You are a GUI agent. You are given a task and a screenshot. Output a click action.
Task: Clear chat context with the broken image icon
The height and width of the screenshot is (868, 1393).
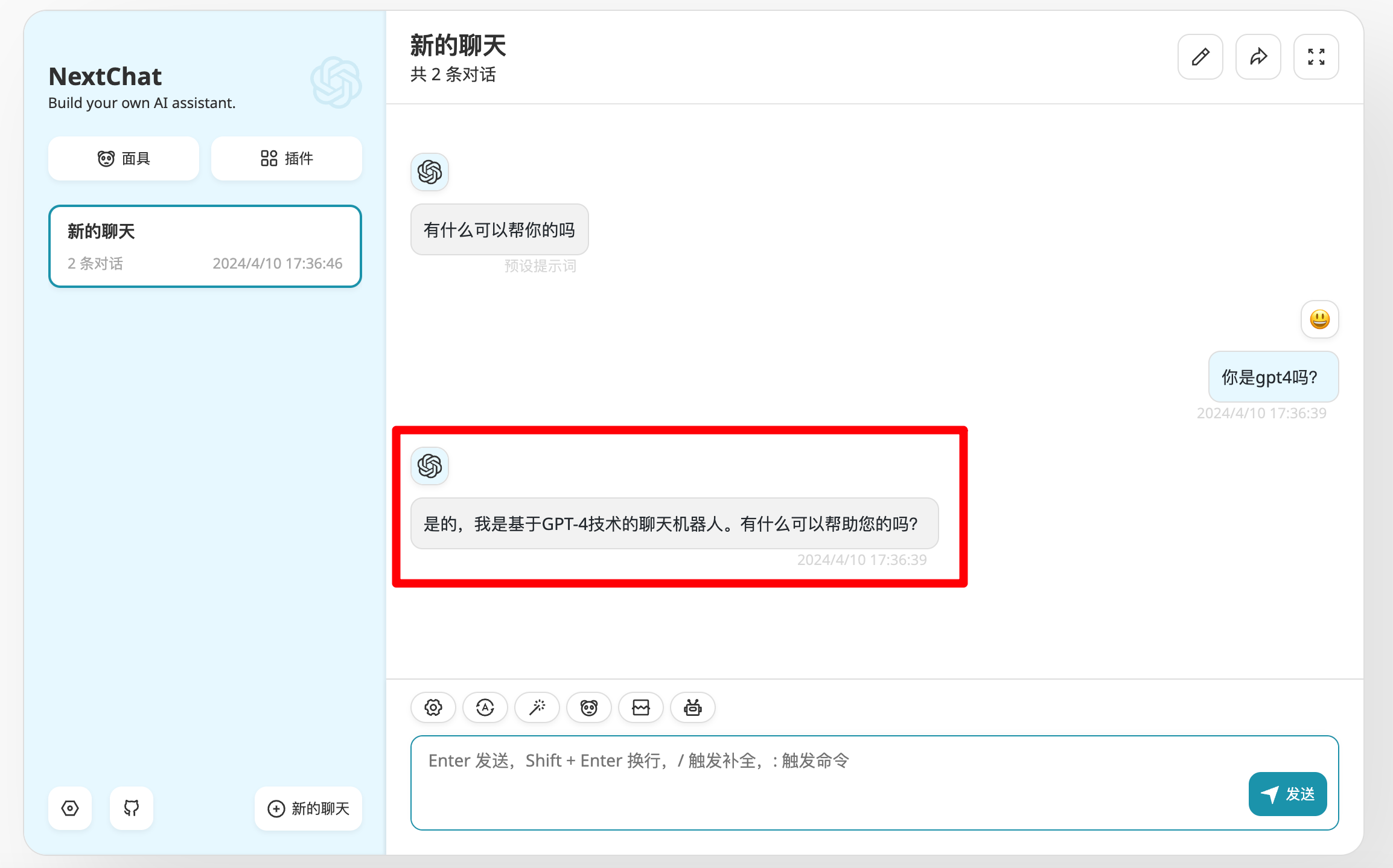641,707
